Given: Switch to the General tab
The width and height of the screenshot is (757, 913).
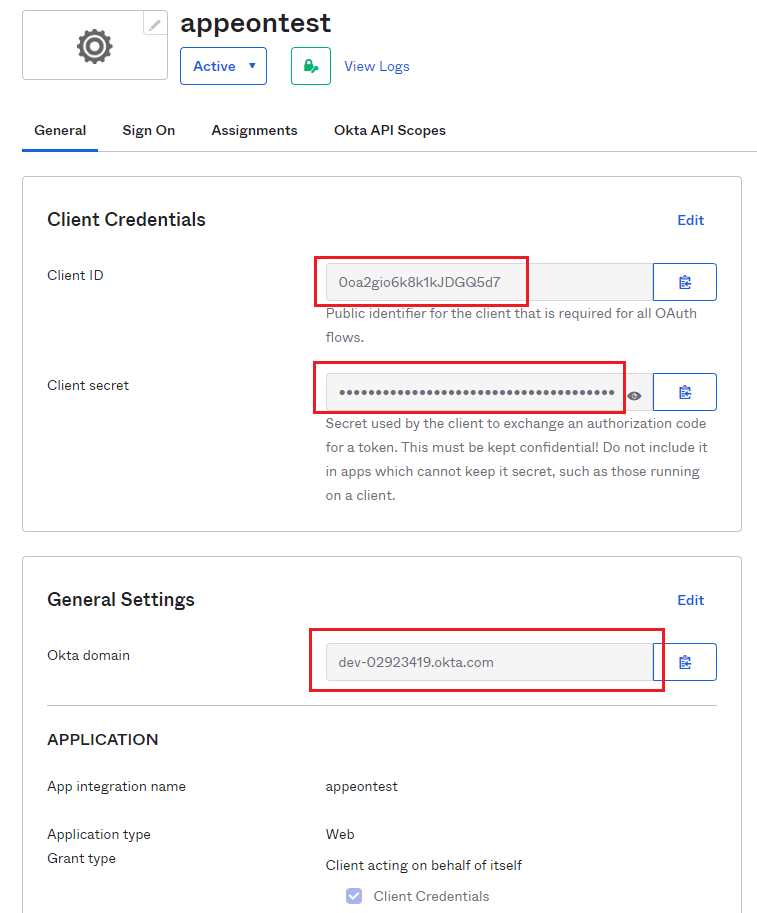Looking at the screenshot, I should (60, 130).
